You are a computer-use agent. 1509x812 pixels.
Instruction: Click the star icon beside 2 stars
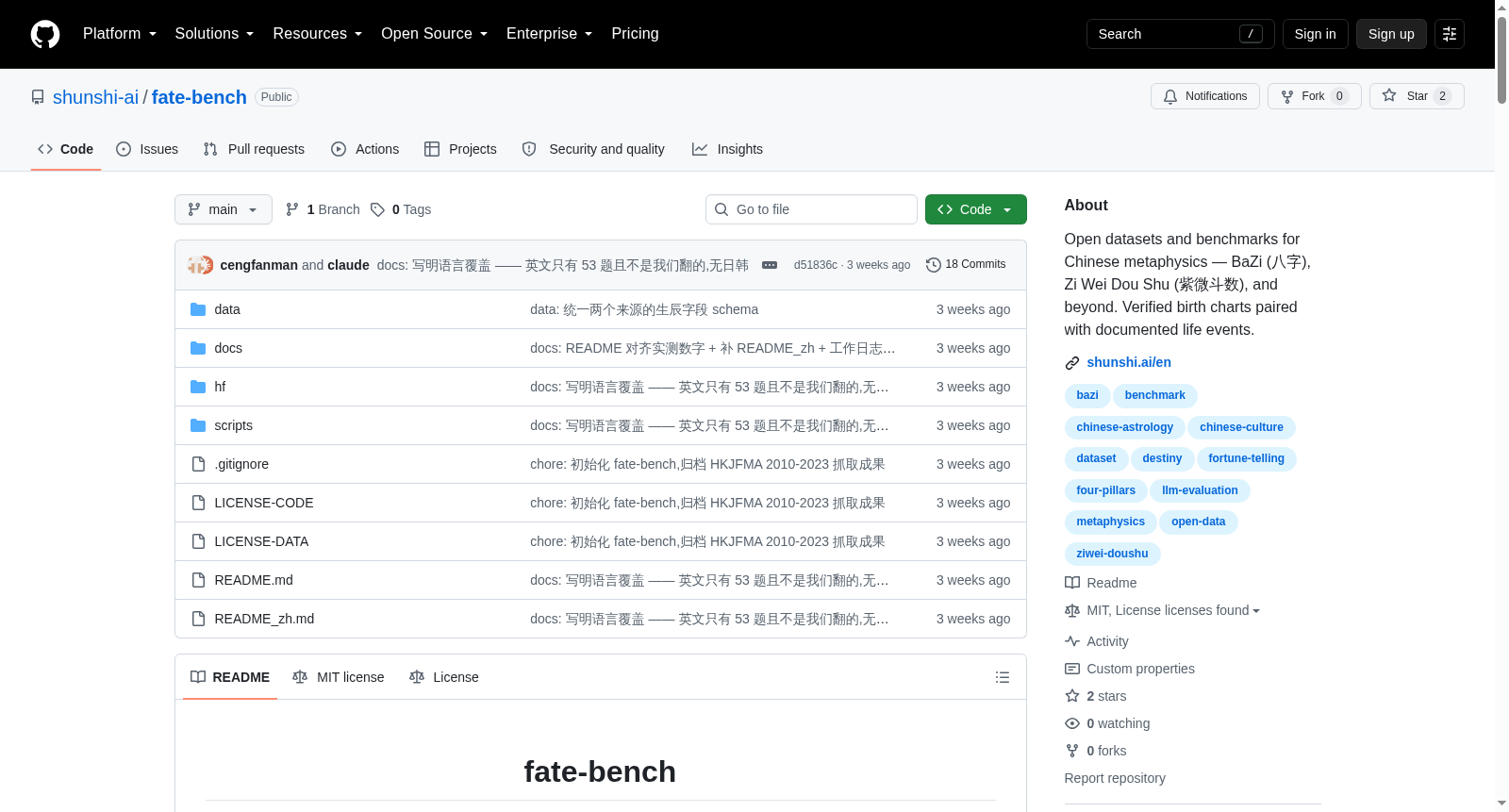pos(1072,696)
